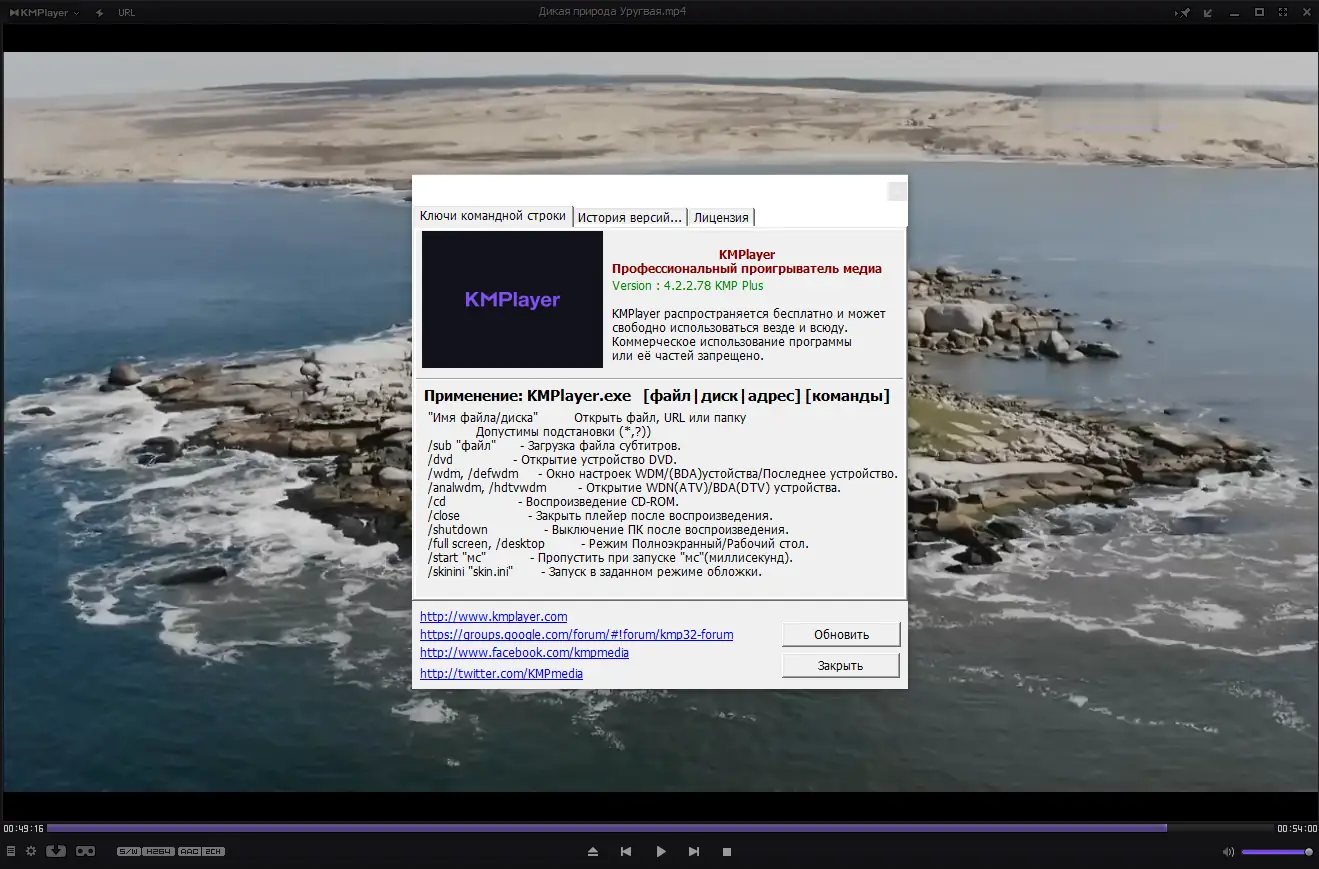Click the /cd command line entry
The height and width of the screenshot is (869, 1319).
[553, 502]
